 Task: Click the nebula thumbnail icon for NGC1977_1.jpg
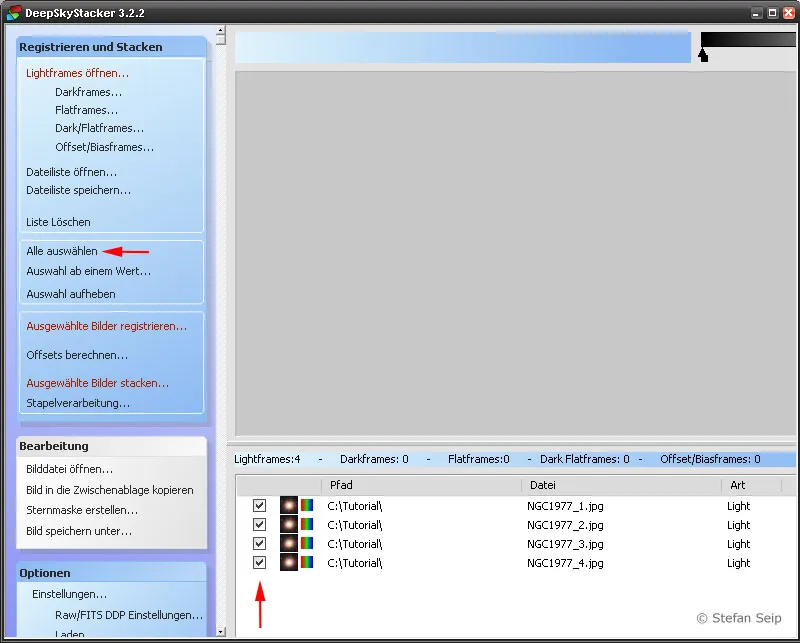[289, 506]
